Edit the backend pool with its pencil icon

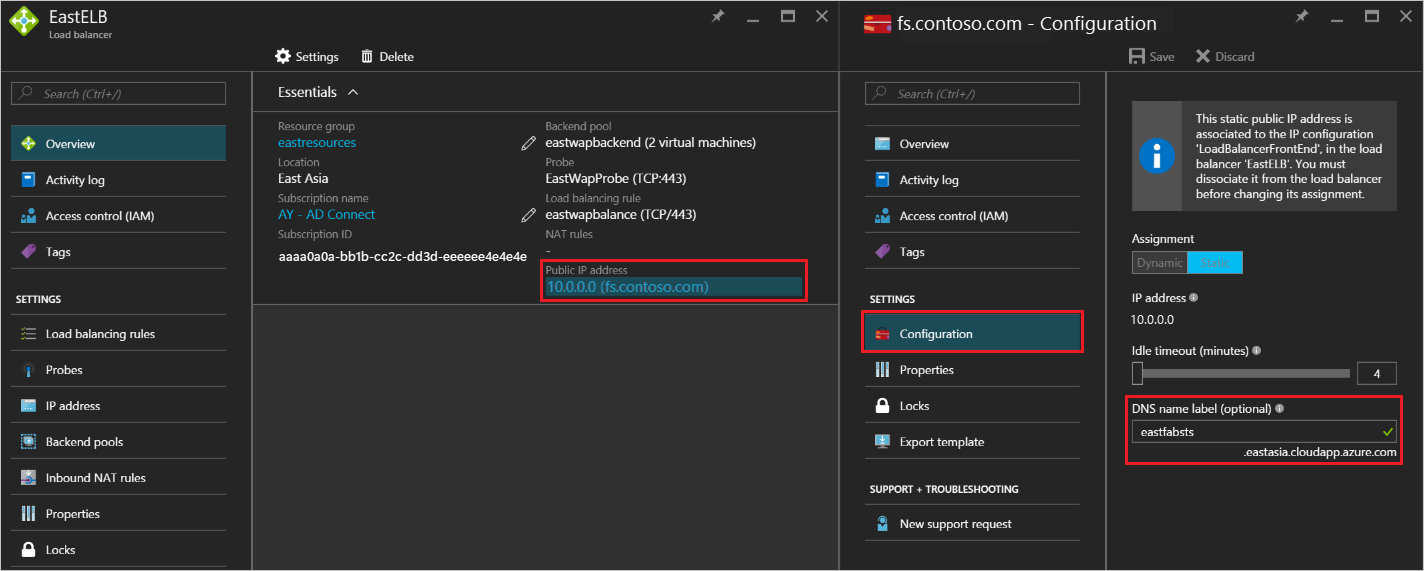(x=528, y=143)
